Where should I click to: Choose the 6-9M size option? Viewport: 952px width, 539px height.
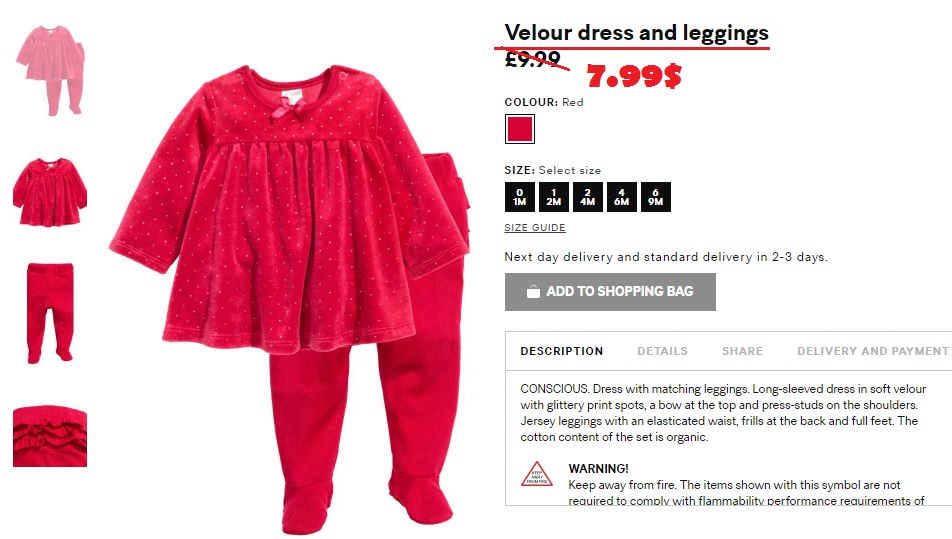656,197
